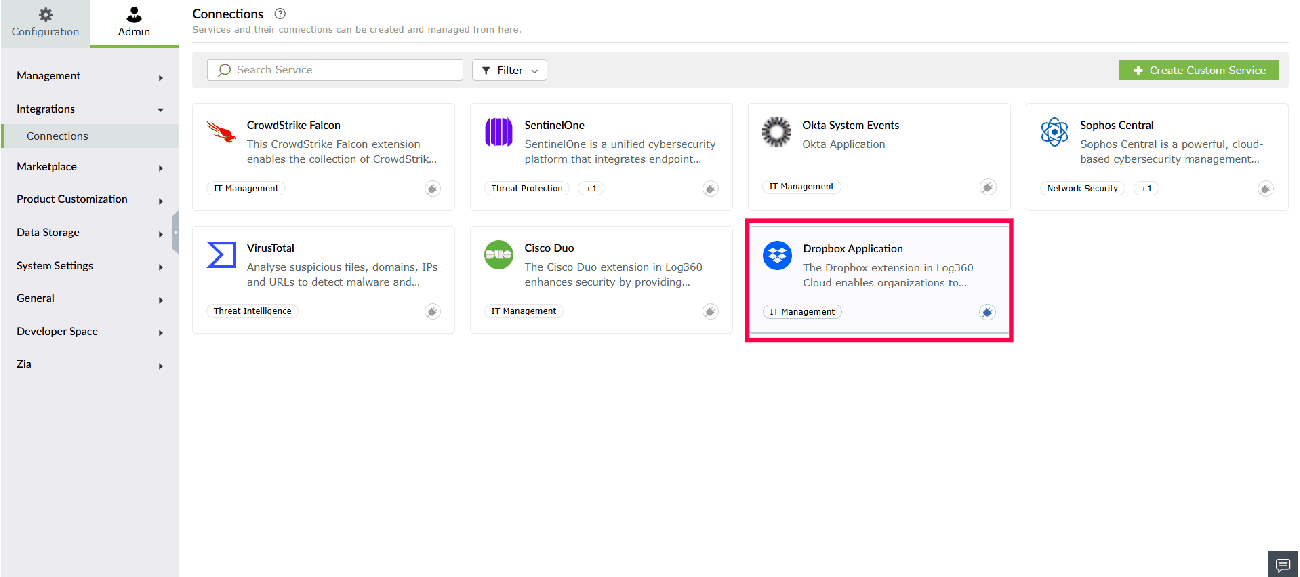The width and height of the screenshot is (1300, 577).
Task: Click Network Security tag on Sophos card
Action: 1083,188
